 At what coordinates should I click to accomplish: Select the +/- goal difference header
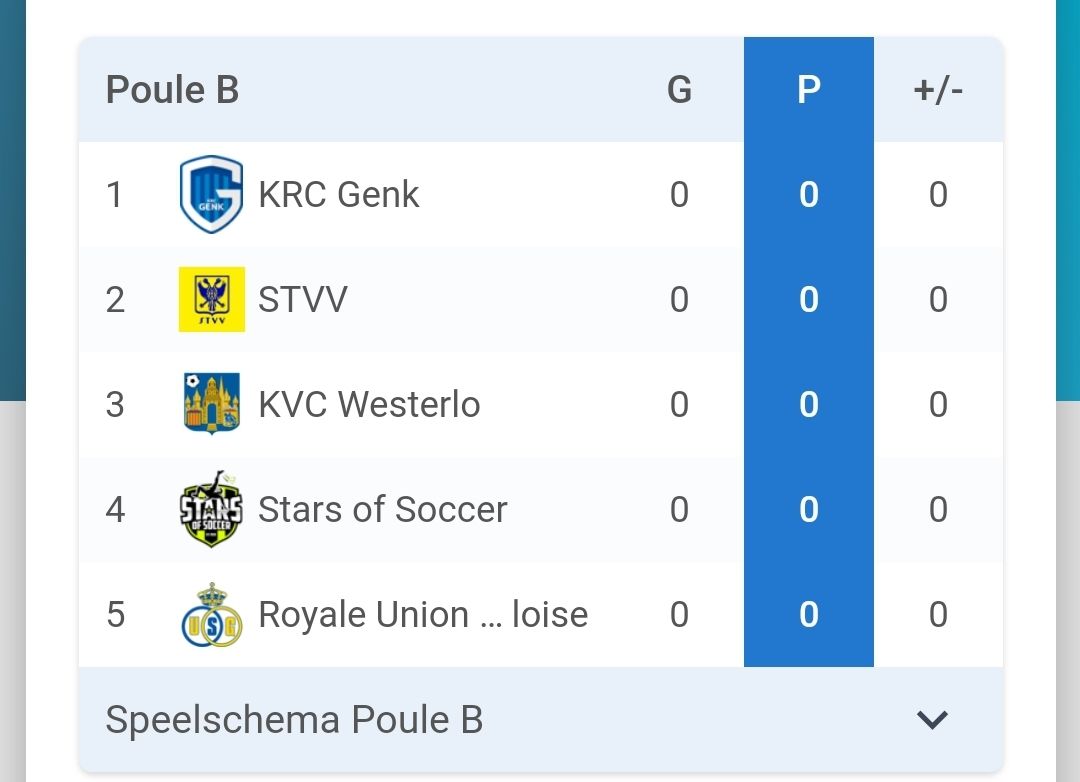tap(938, 90)
